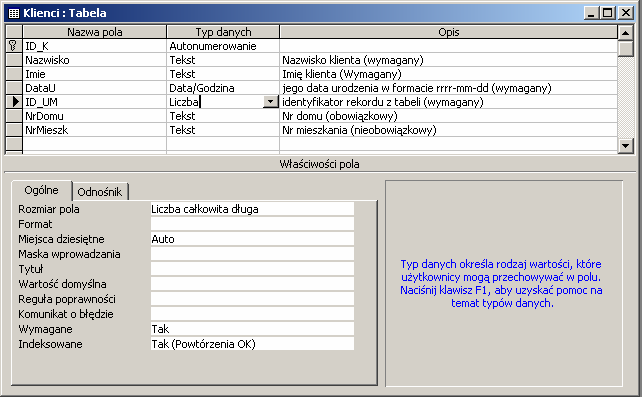Click the table icon in the Klienci title bar
Image resolution: width=642 pixels, height=397 pixels.
14,13
